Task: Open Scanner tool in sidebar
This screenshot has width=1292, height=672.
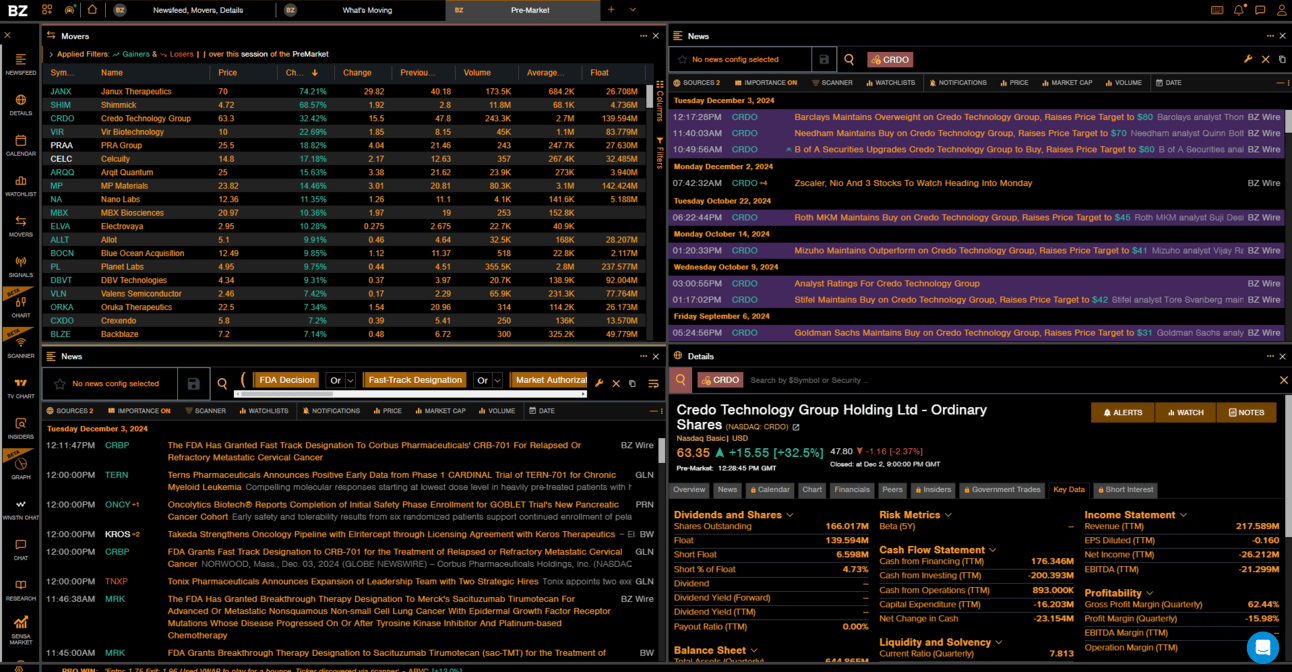Action: 20,347
